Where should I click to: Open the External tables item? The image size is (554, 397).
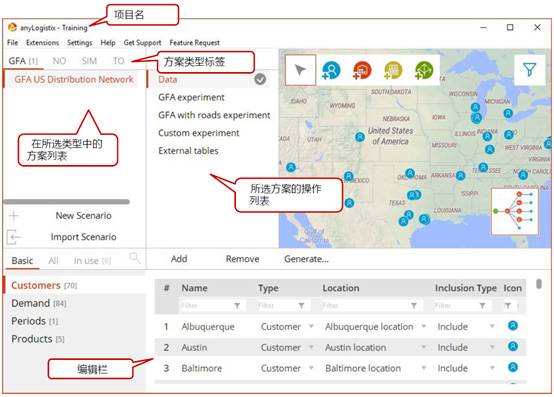[x=188, y=151]
